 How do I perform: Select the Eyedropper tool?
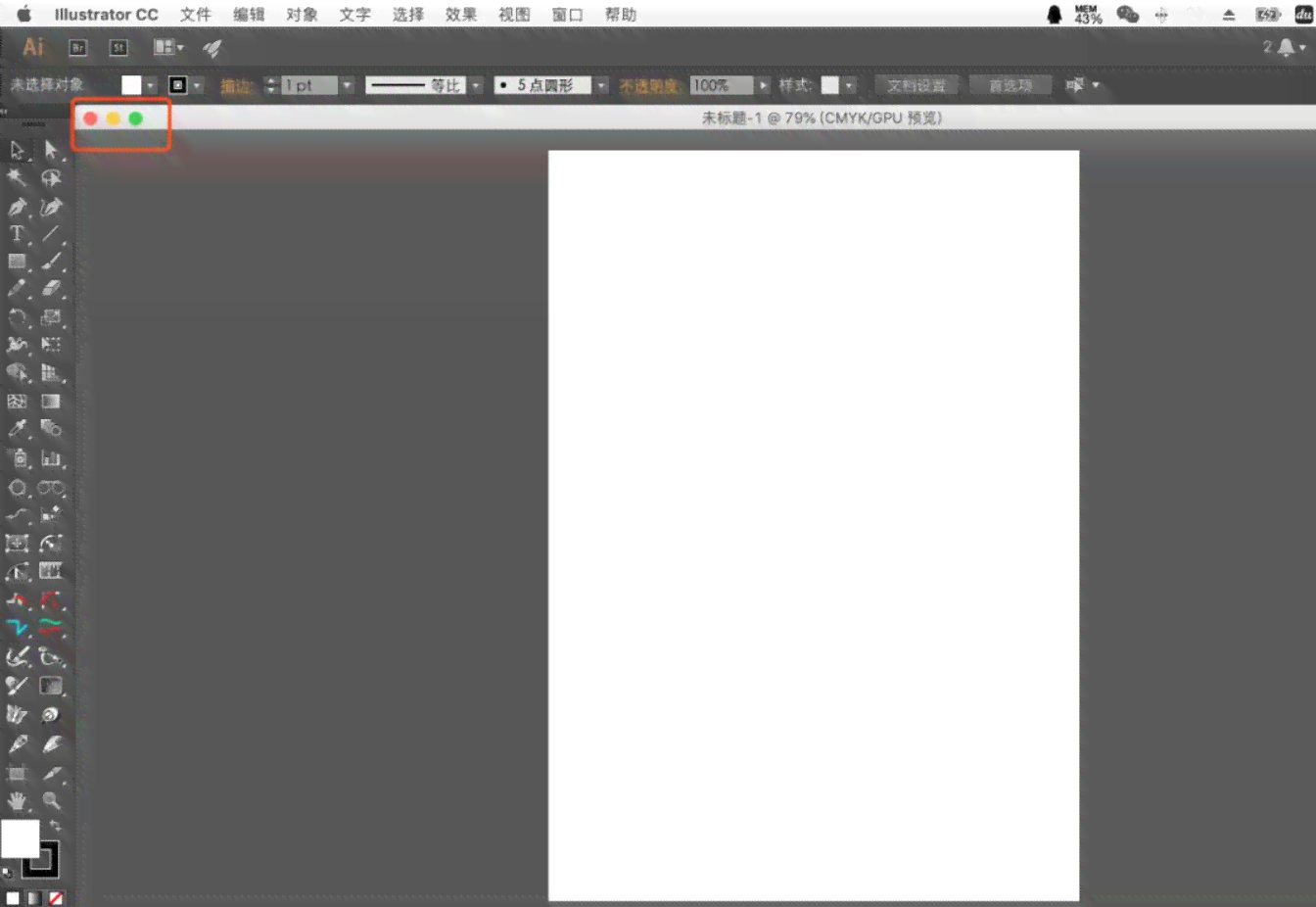pyautogui.click(x=18, y=429)
